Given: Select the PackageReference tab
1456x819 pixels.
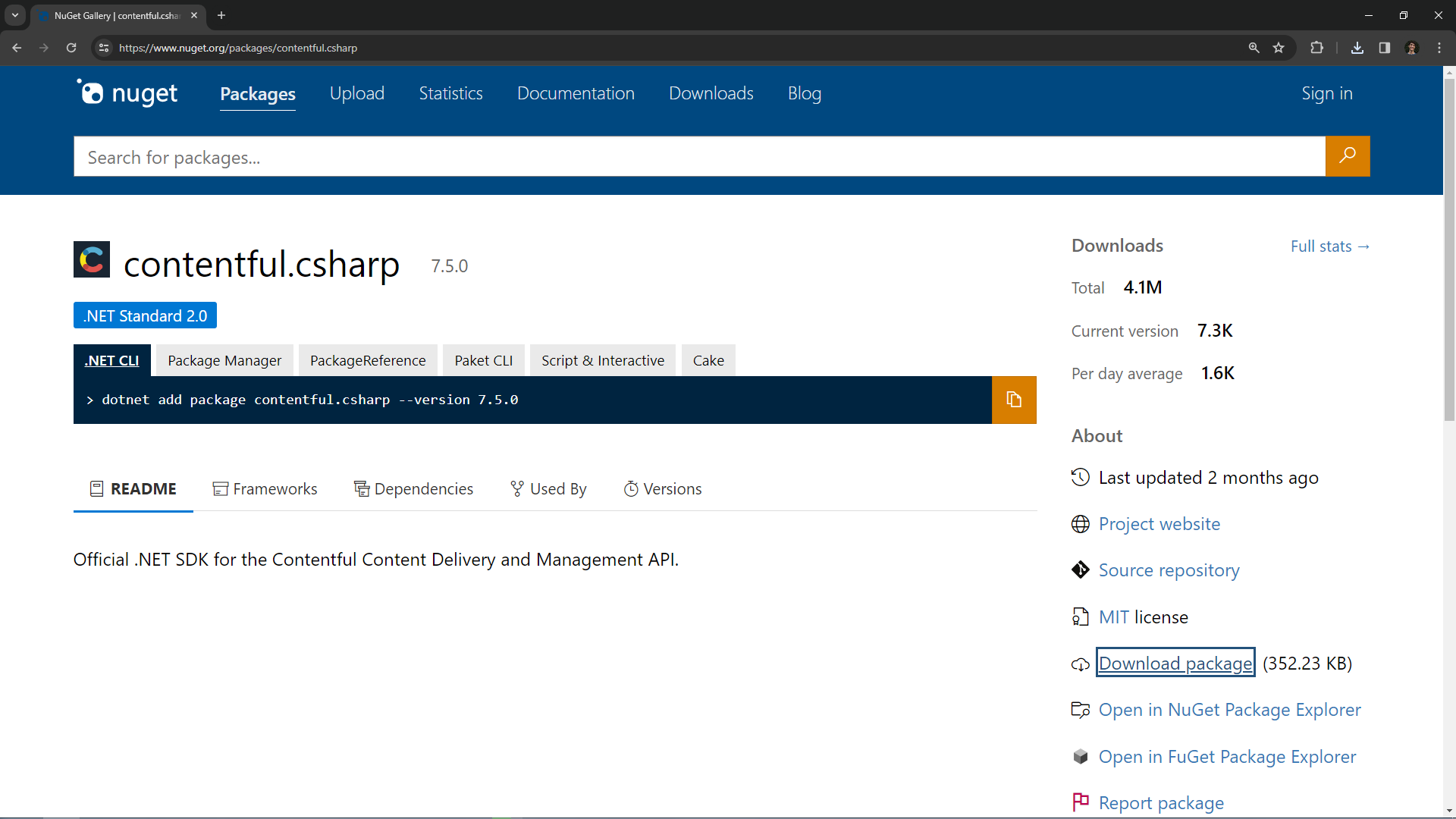Looking at the screenshot, I should [x=368, y=360].
